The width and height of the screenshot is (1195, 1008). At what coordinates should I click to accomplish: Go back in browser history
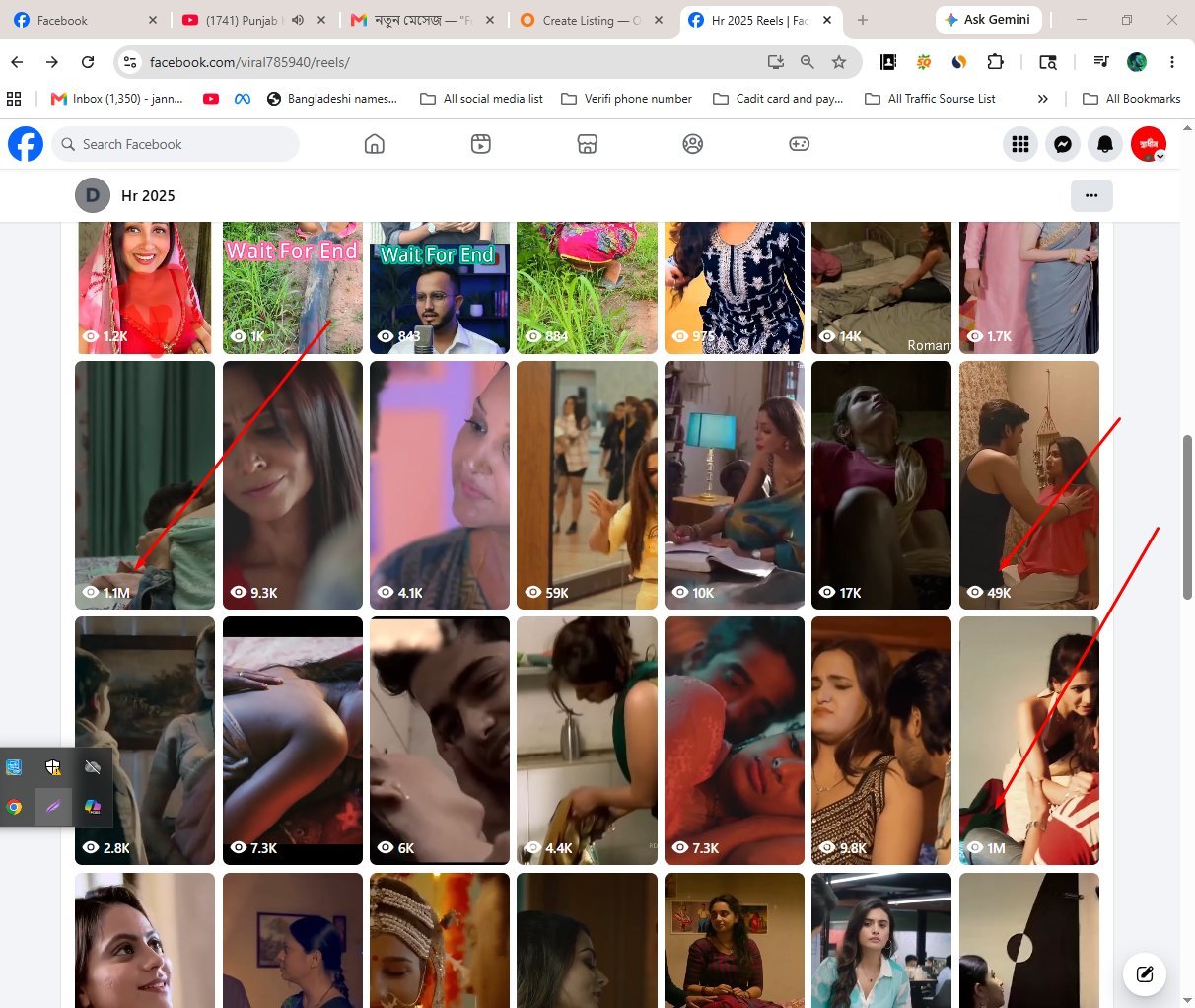tap(17, 62)
